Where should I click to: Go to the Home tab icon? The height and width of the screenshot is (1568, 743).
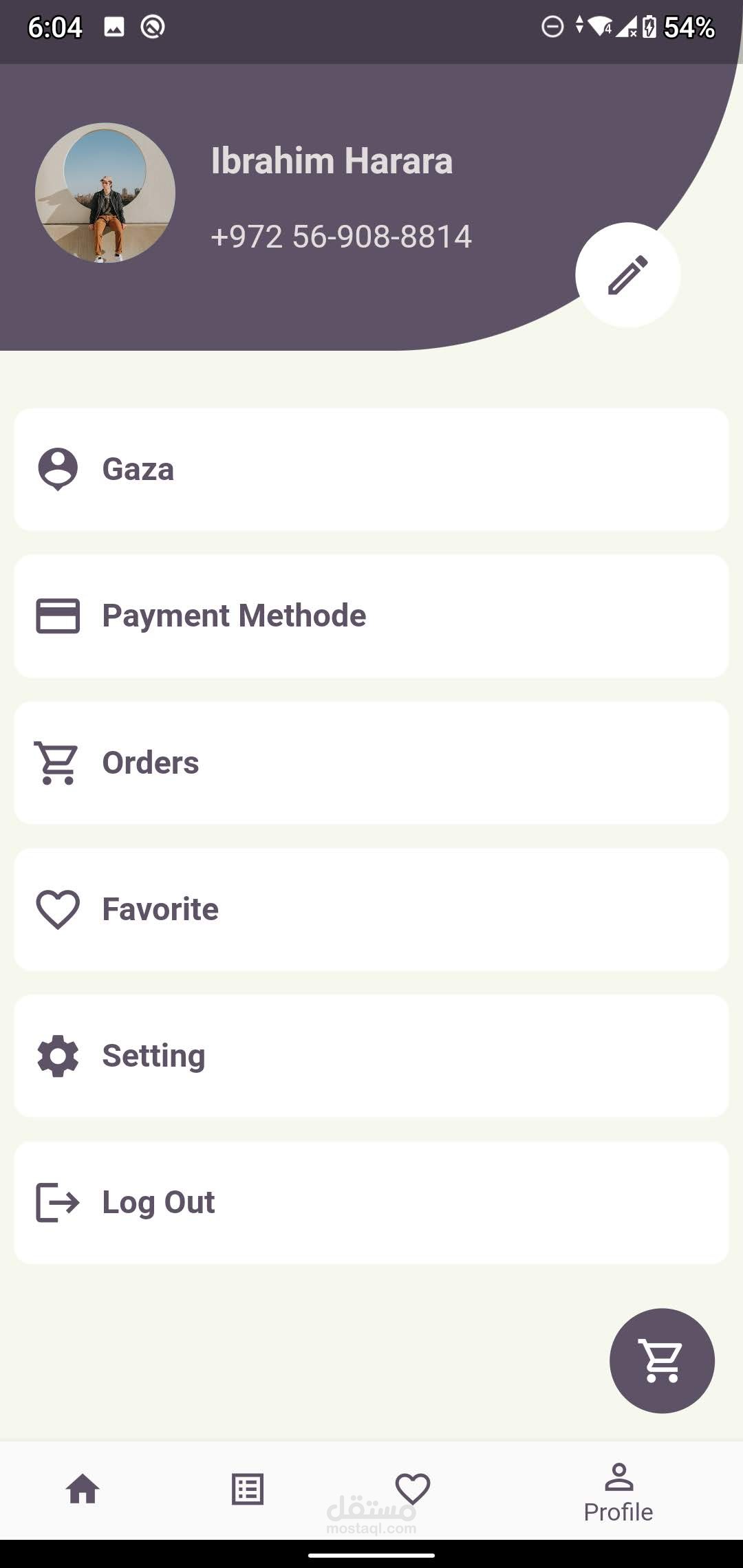[83, 1490]
